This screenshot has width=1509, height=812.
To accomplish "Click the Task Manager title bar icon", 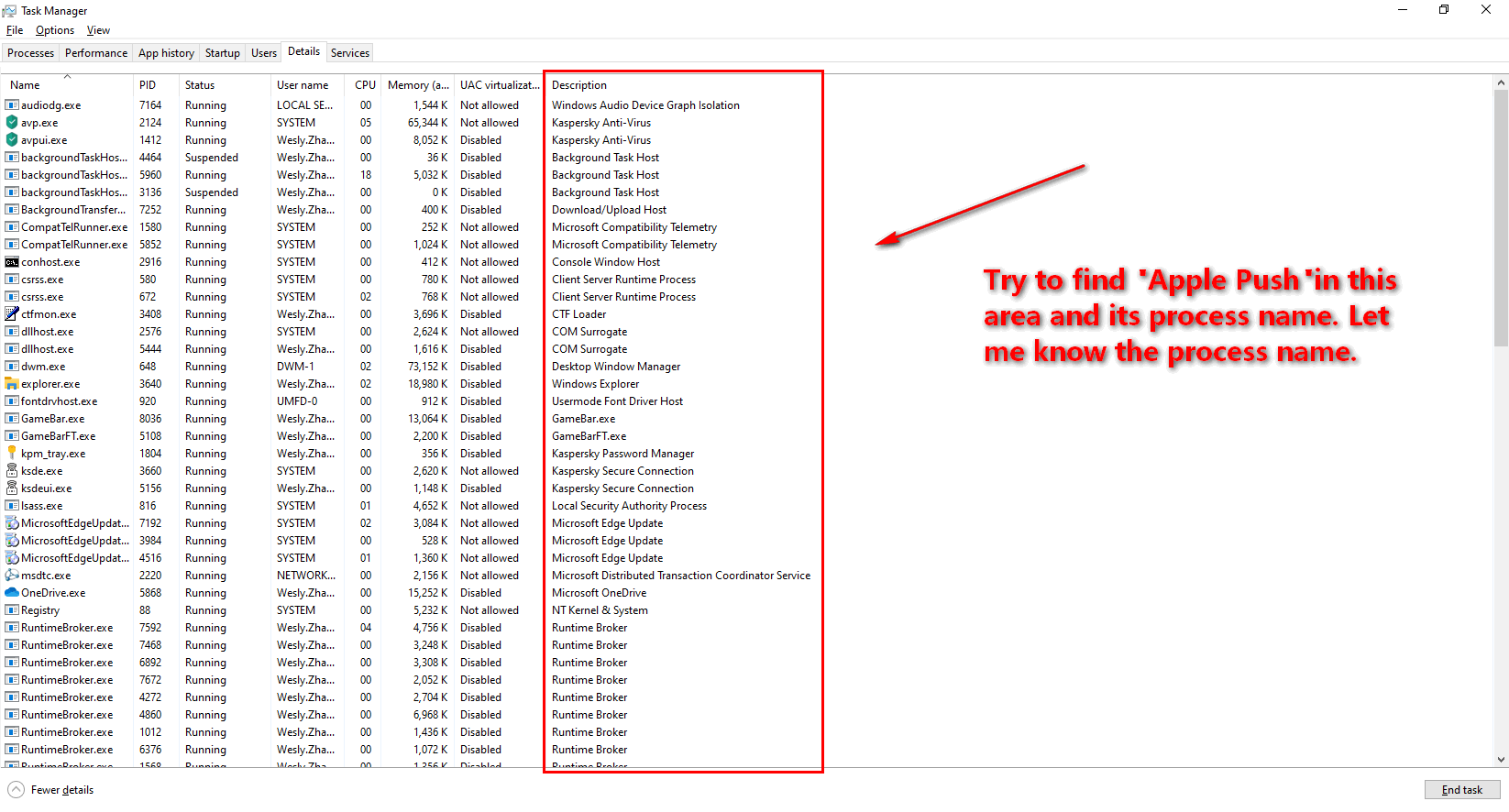I will tap(9, 11).
